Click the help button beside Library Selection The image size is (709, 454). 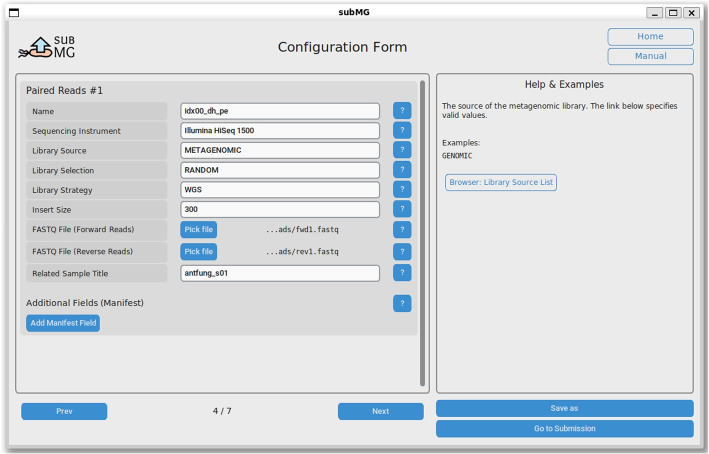[x=402, y=170]
